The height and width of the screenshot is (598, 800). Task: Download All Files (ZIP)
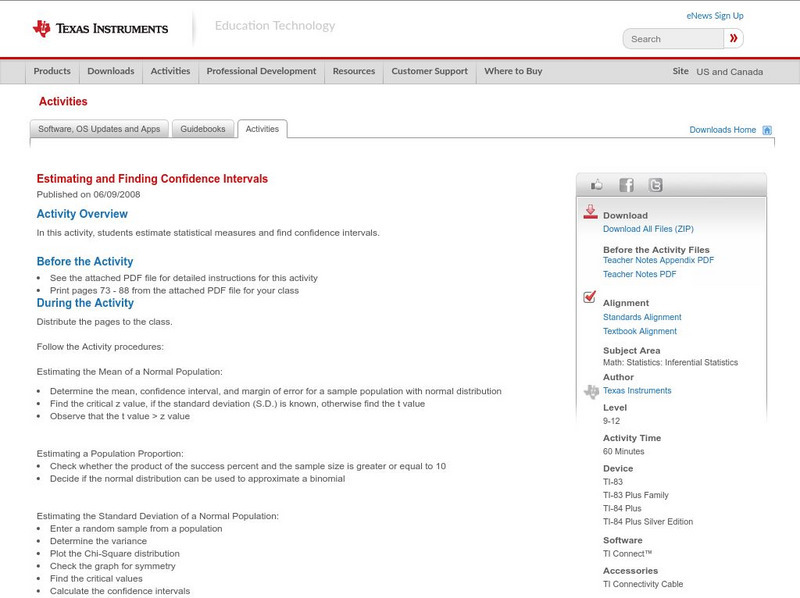(x=648, y=229)
